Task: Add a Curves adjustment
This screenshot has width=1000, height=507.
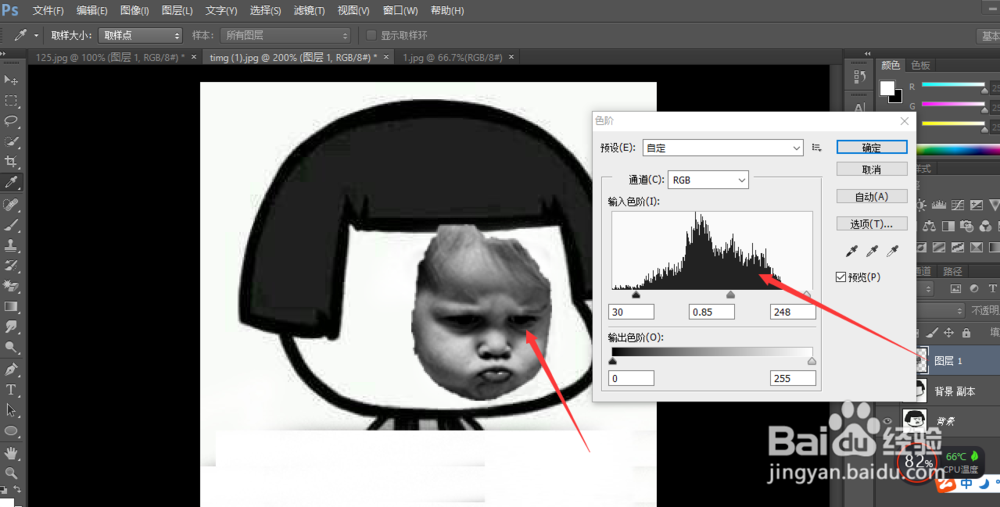Action: tap(957, 205)
